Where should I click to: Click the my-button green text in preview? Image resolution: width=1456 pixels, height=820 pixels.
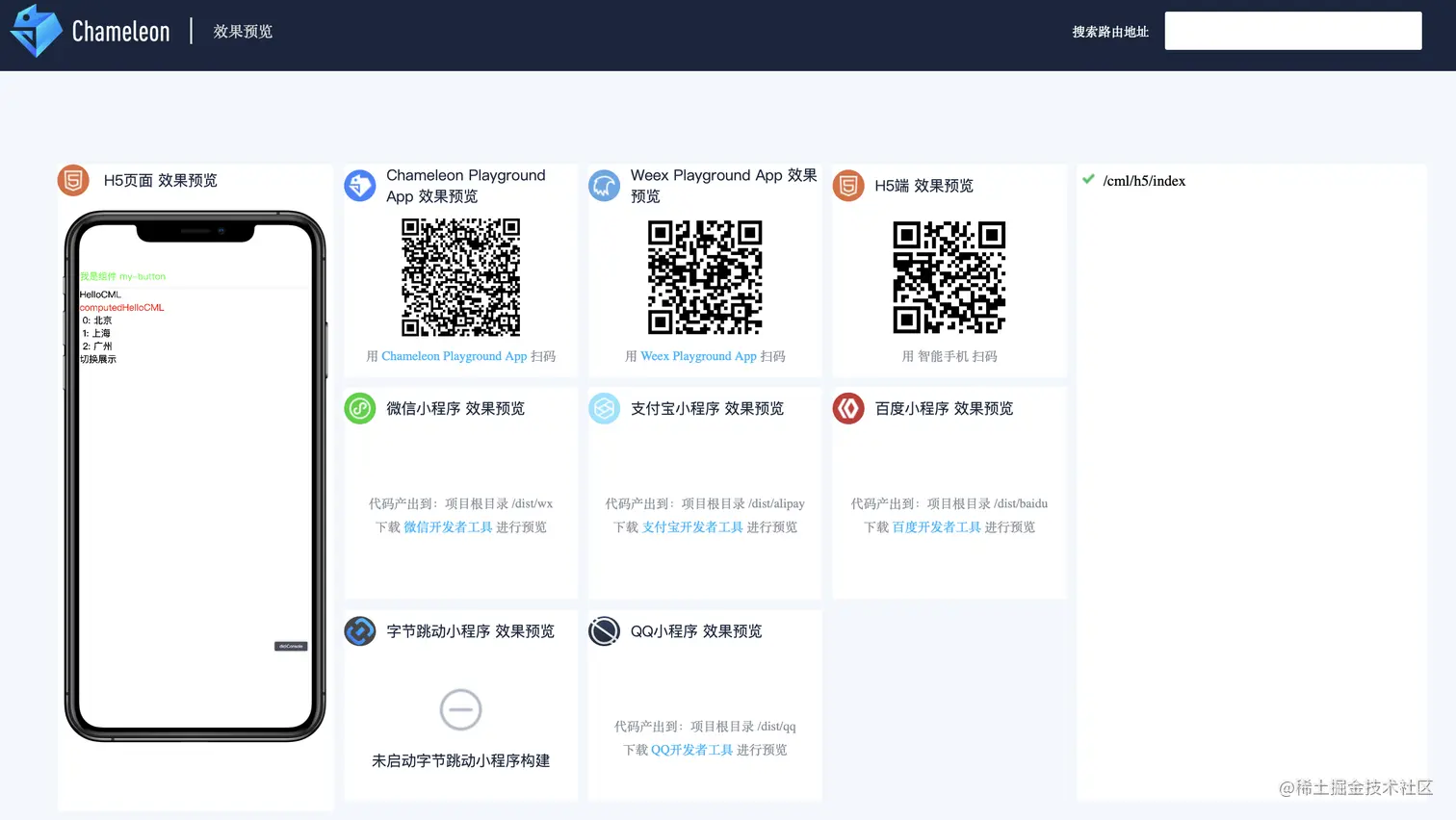122,276
